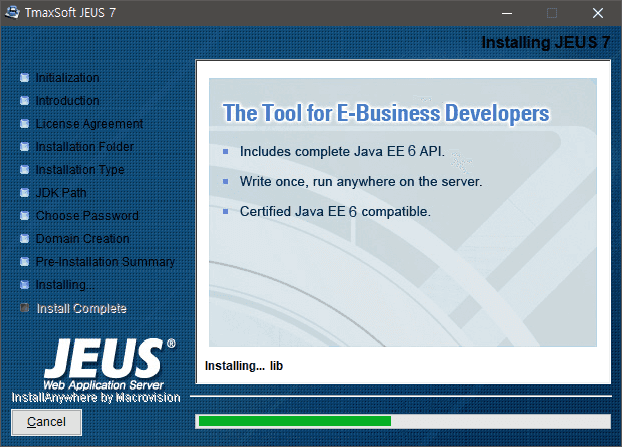
Task: Select the Introduction step label
Action: (67, 101)
